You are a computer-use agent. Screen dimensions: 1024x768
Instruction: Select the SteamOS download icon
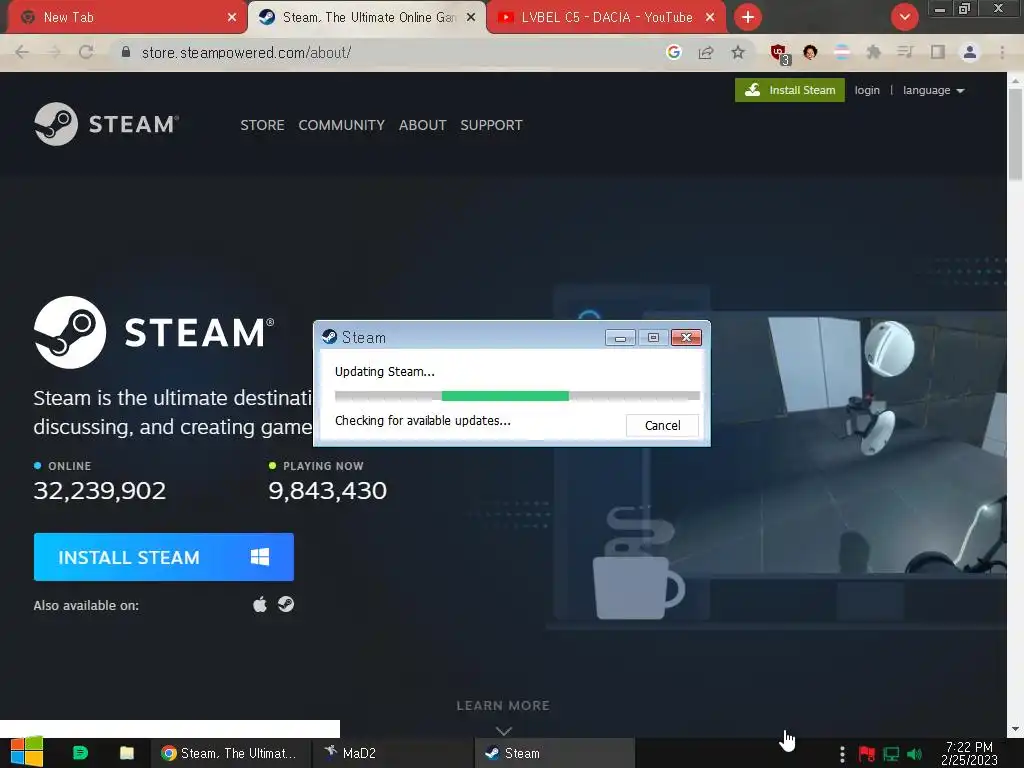[285, 605]
